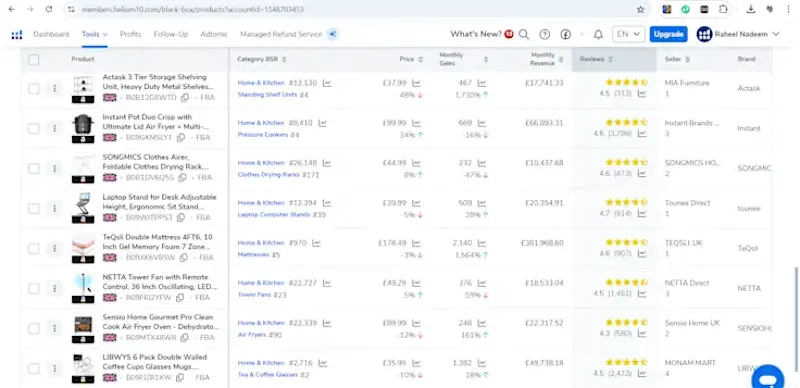Screen dimensions: 800x388
Task: Open the help question mark icon
Action: tap(544, 34)
